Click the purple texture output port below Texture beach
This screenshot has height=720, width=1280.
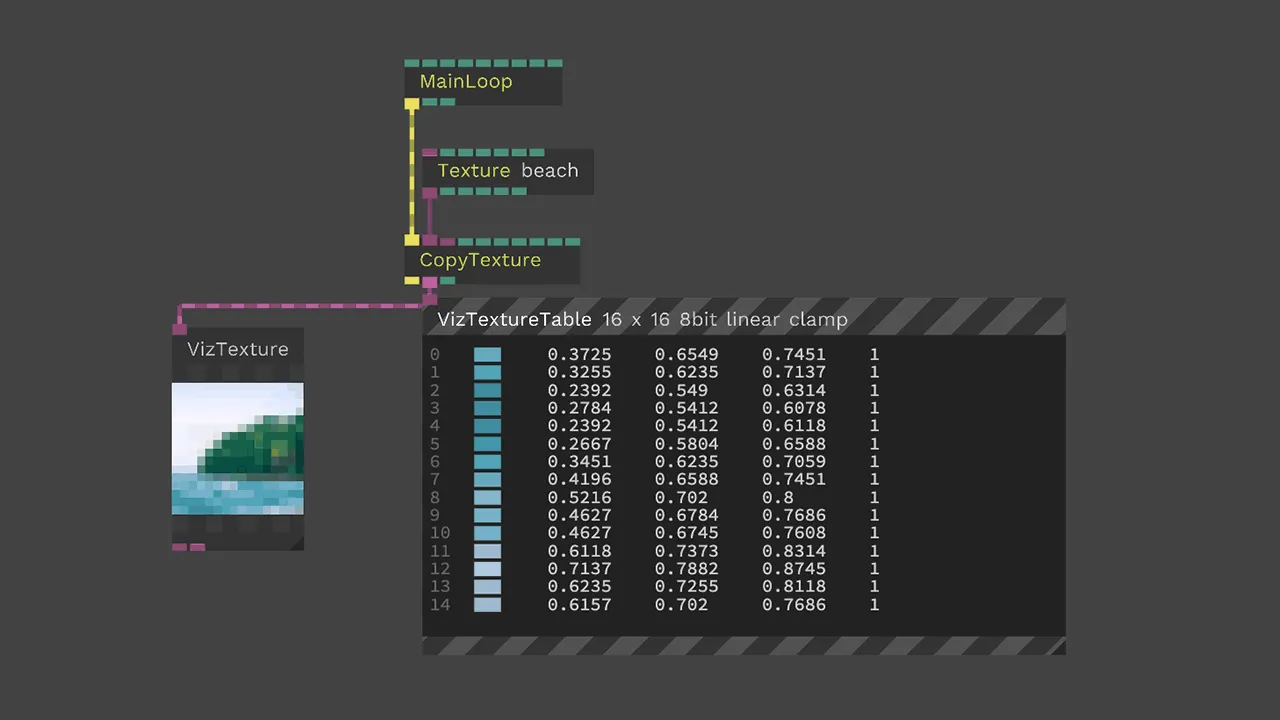click(x=430, y=191)
